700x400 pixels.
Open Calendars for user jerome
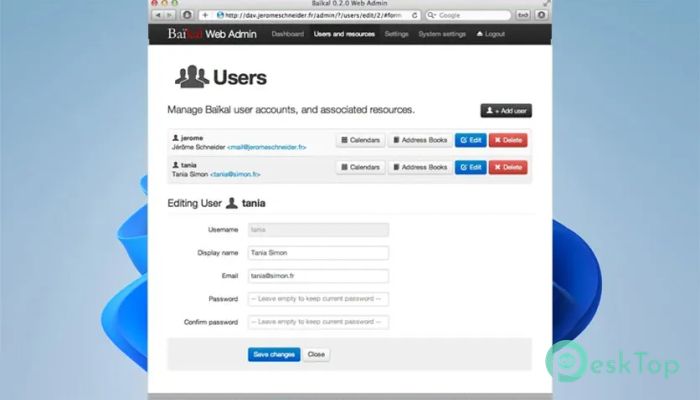pos(361,140)
